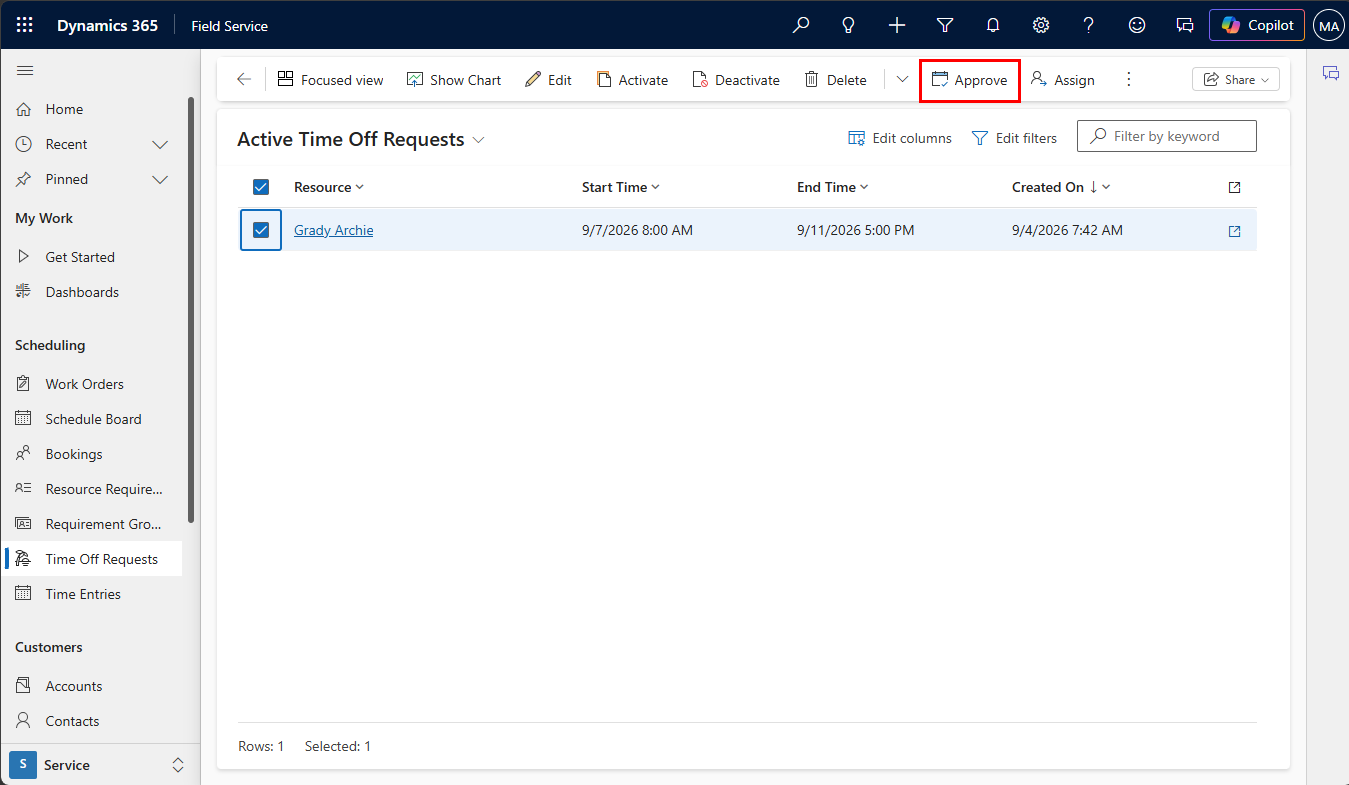Click the Deactivate command
1349x785 pixels.
coord(735,80)
